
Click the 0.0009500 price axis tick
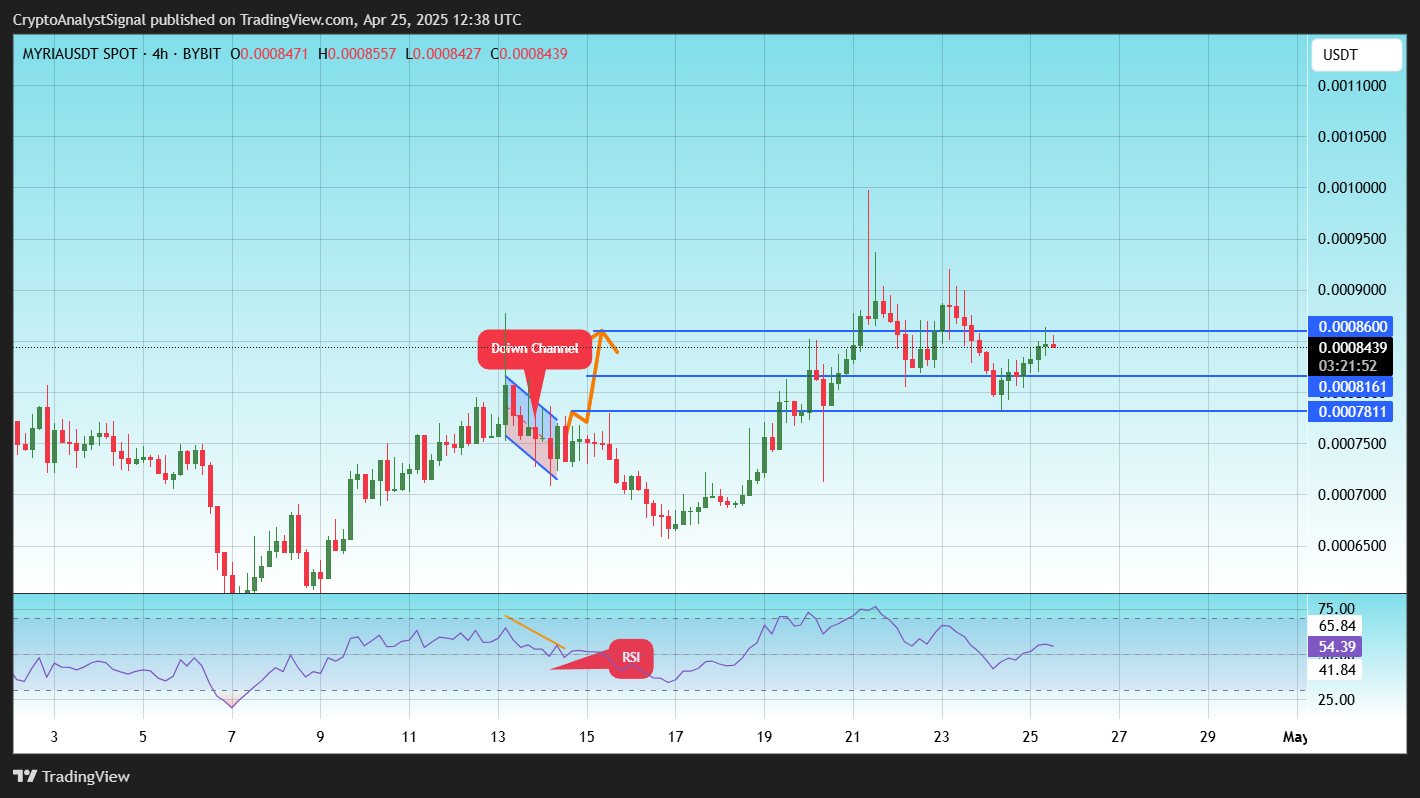coord(1351,239)
